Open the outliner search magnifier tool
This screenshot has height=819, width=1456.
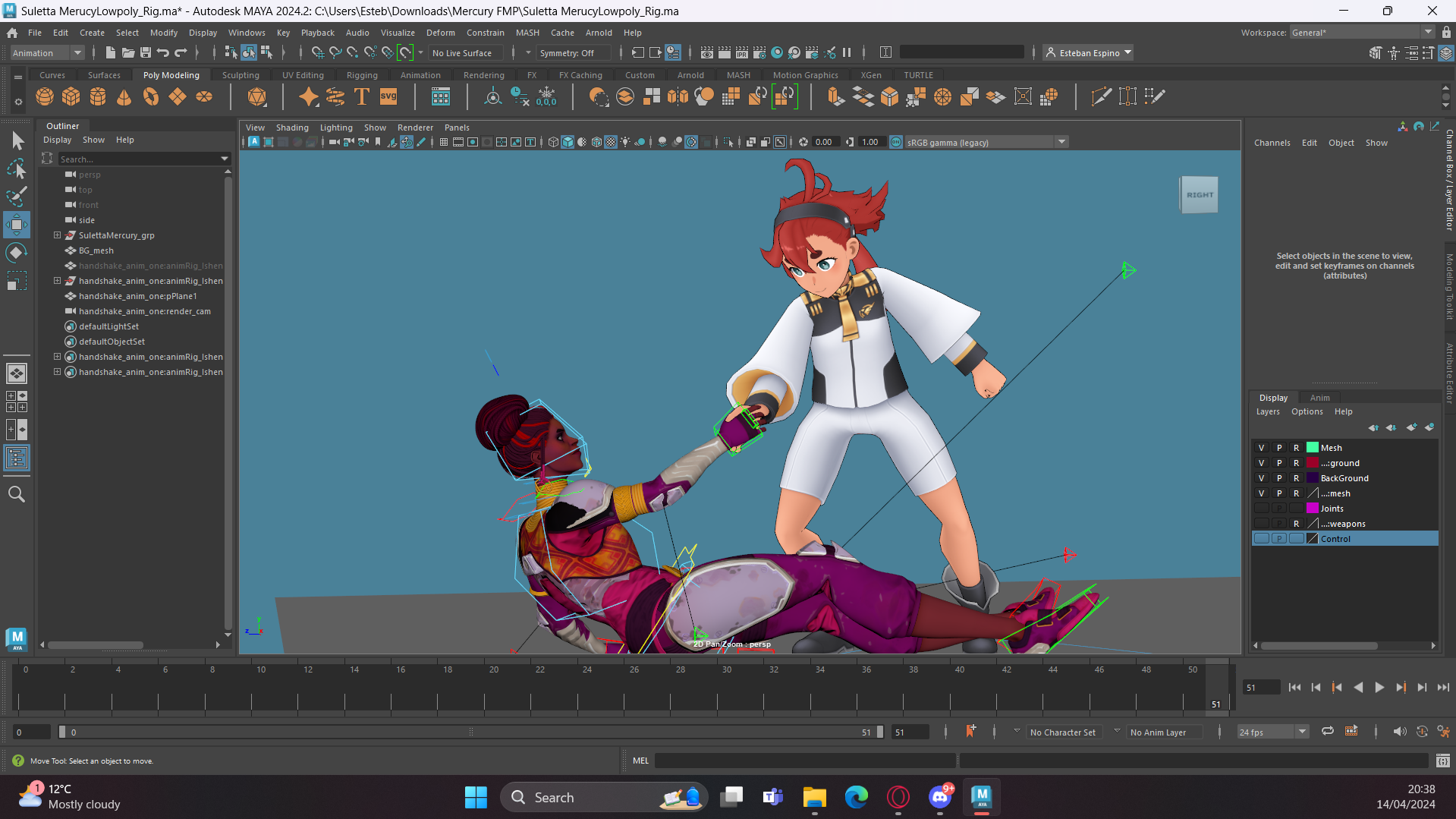[17, 494]
